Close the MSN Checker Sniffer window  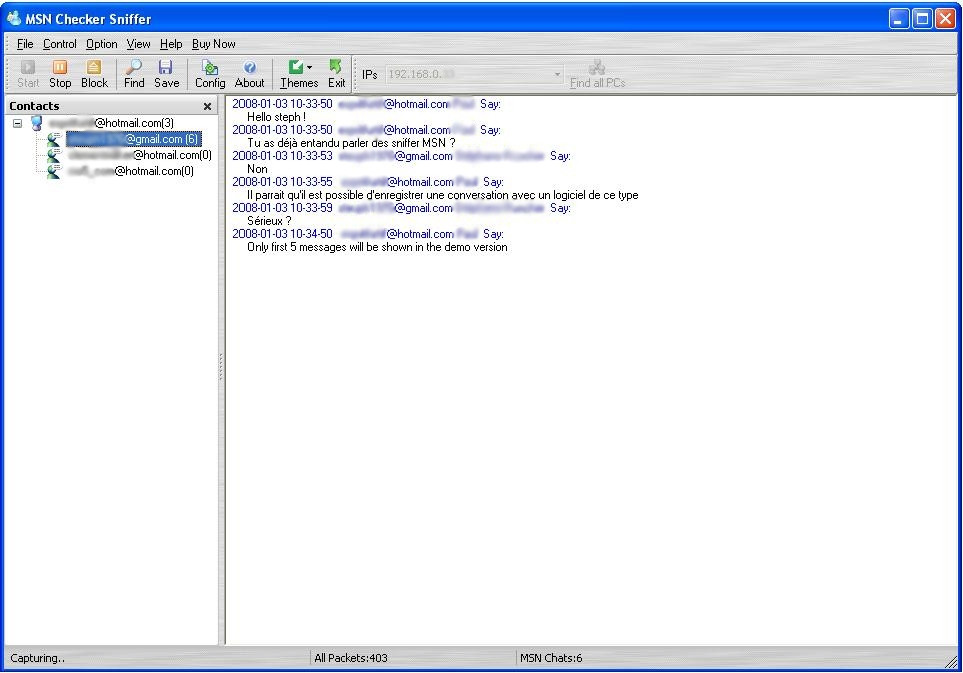point(945,18)
